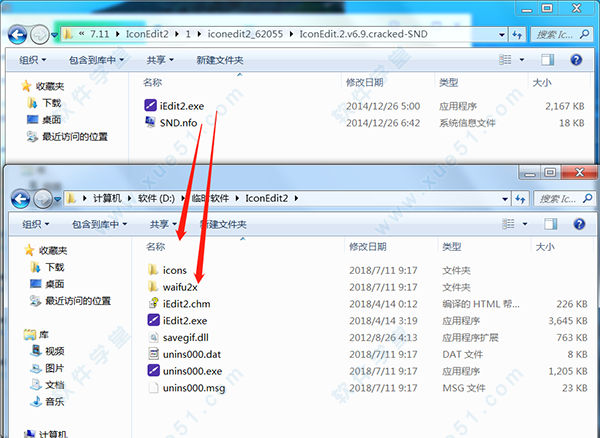Image resolution: width=600 pixels, height=438 pixels.
Task: Open 桌面 in lower window sidebar
Action: pyautogui.click(x=54, y=284)
